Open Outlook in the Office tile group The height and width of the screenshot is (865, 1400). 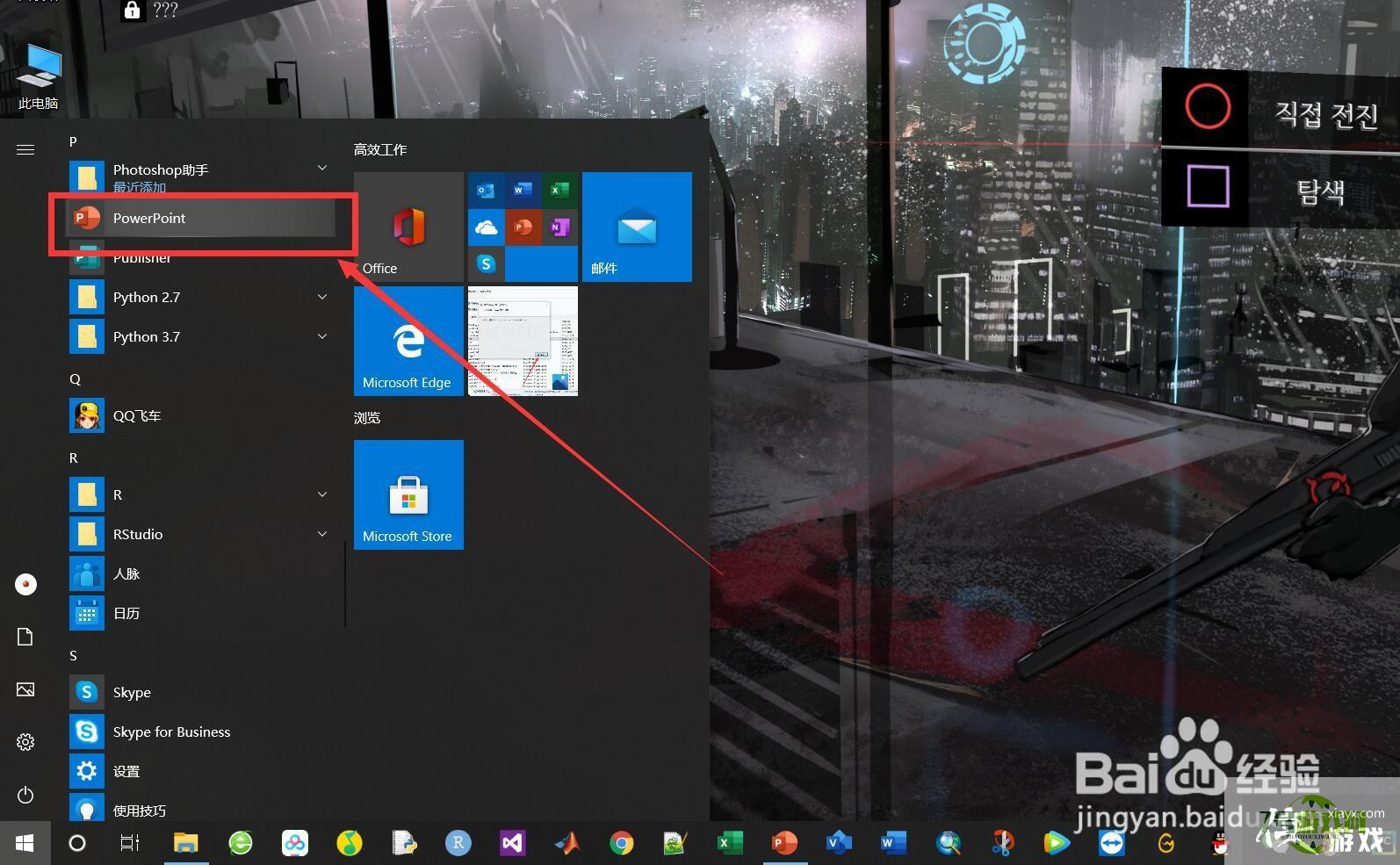486,190
